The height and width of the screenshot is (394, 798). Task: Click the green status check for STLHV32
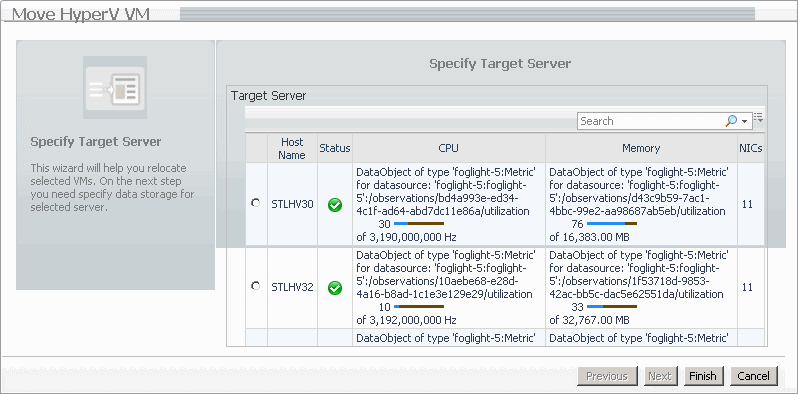[x=335, y=288]
